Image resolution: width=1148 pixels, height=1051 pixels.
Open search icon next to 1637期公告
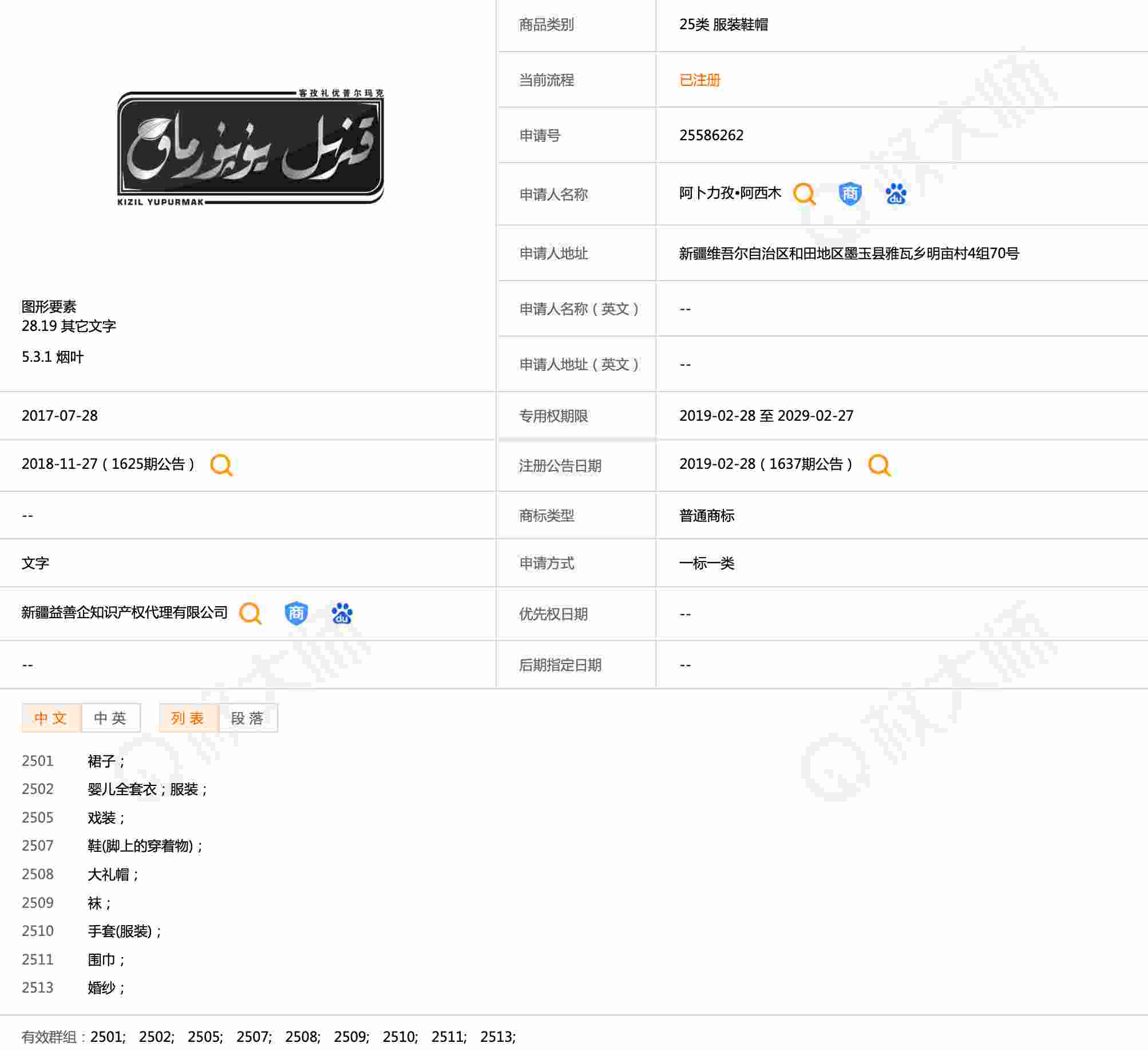click(x=879, y=465)
